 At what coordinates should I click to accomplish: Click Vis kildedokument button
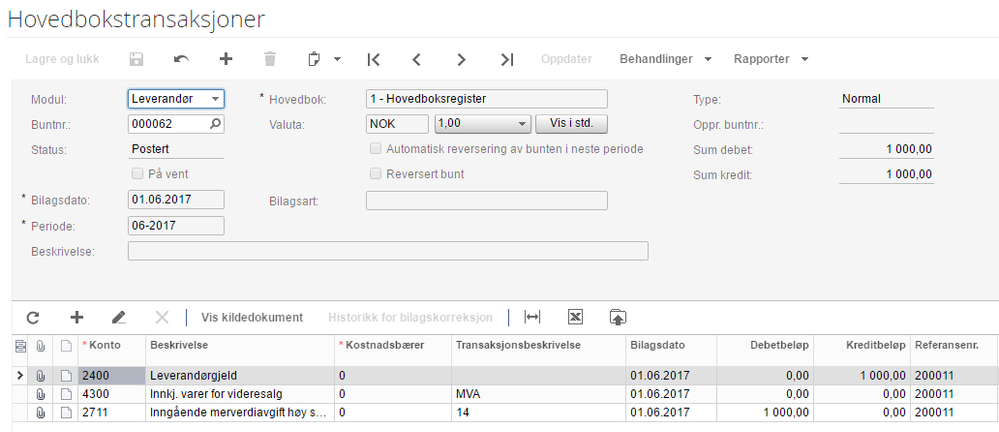point(252,317)
